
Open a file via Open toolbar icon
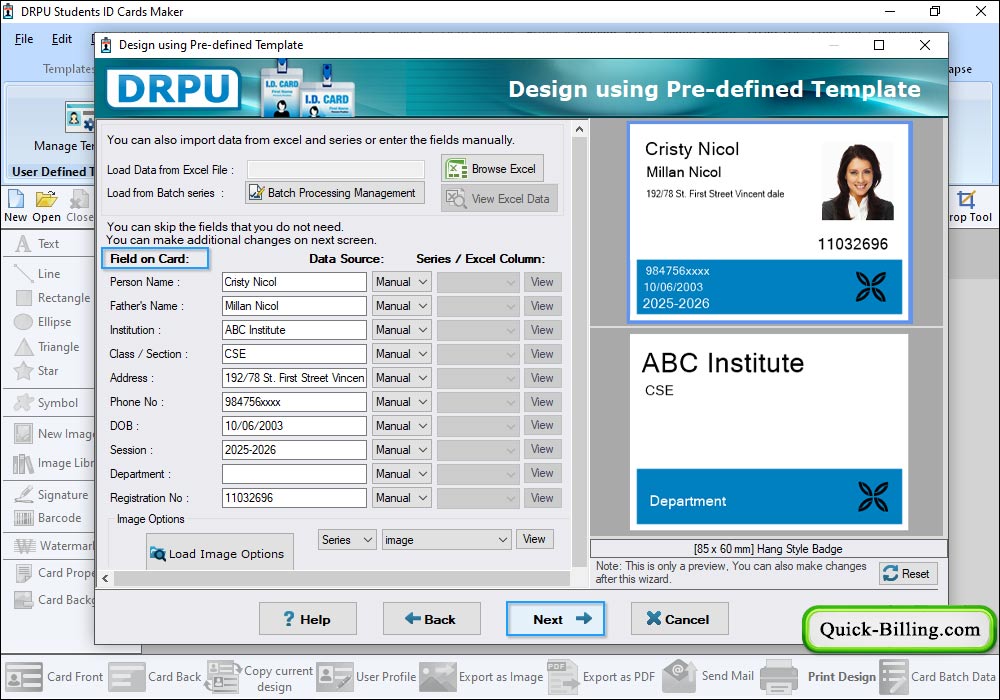point(47,207)
